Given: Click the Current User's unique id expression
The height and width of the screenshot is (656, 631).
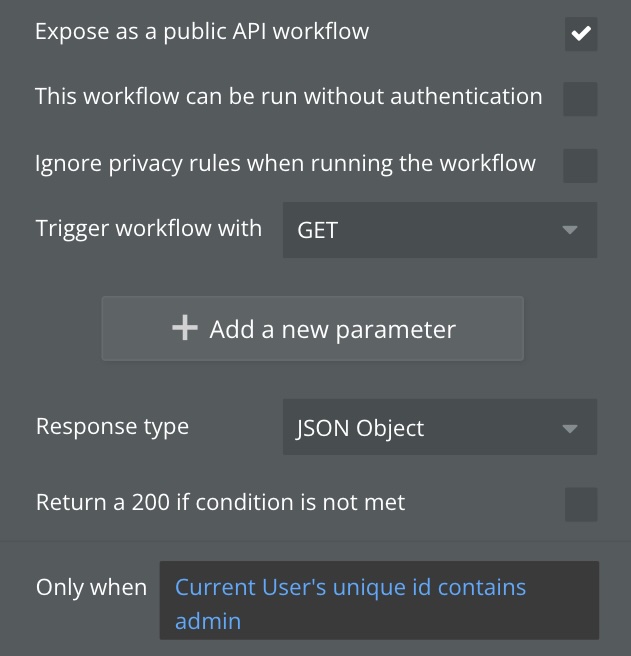Looking at the screenshot, I should [x=350, y=587].
